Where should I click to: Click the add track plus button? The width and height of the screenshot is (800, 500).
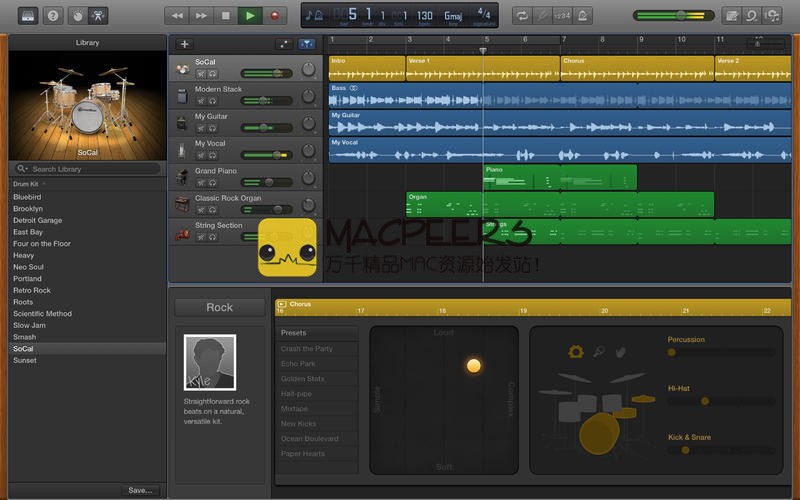click(184, 44)
